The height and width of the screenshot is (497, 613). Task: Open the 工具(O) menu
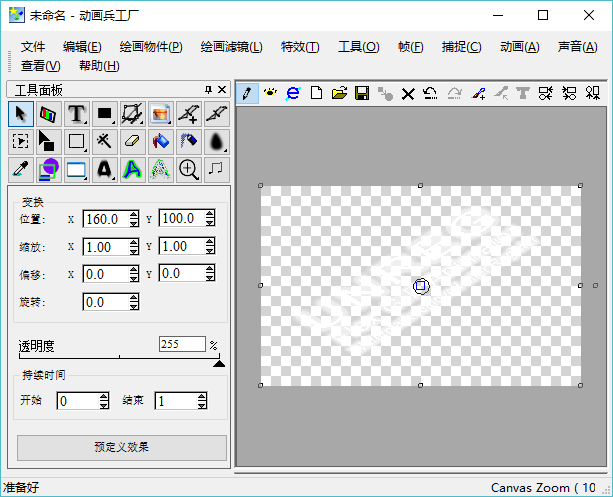click(358, 47)
